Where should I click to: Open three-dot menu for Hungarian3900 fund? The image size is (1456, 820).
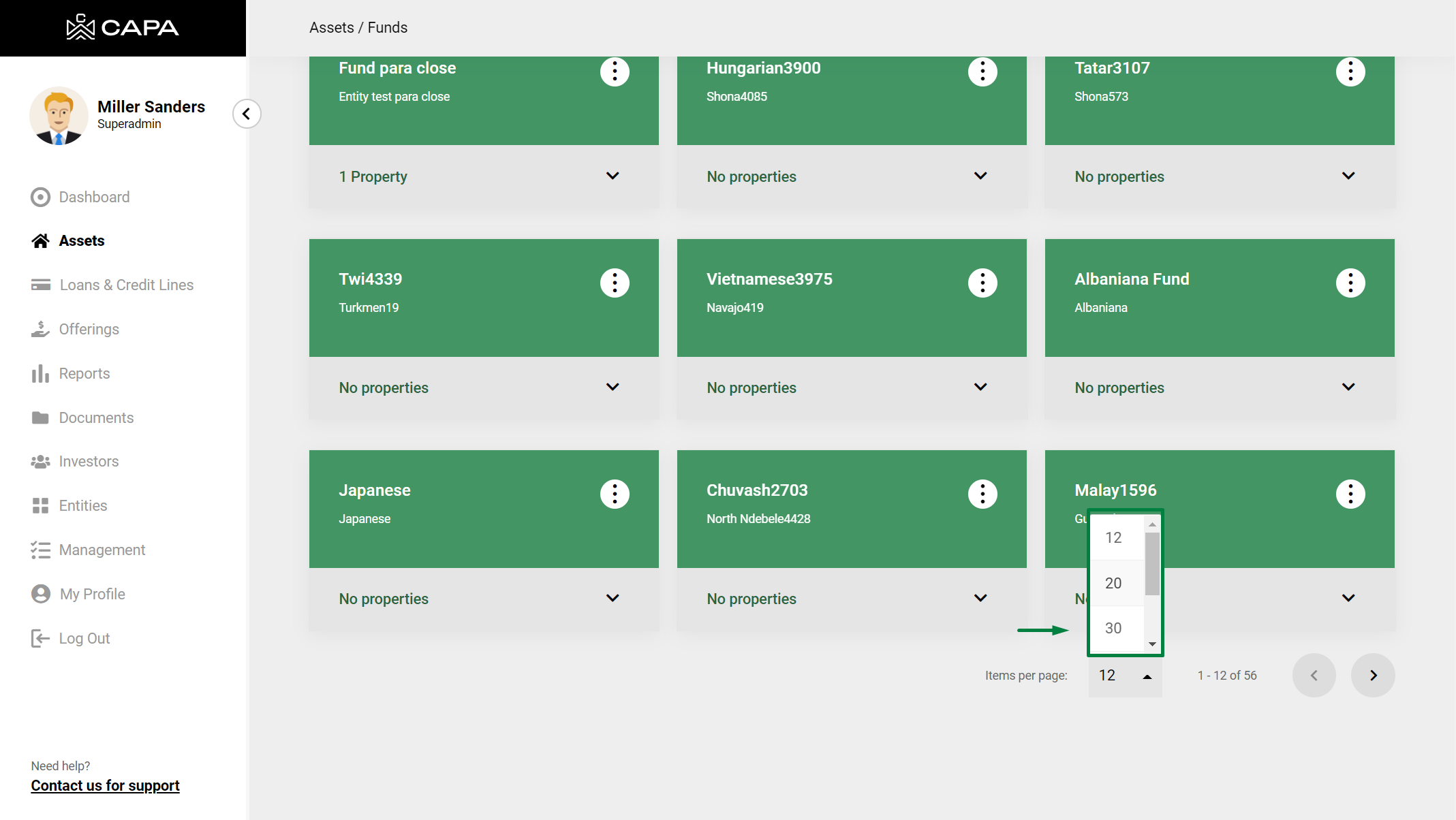982,72
